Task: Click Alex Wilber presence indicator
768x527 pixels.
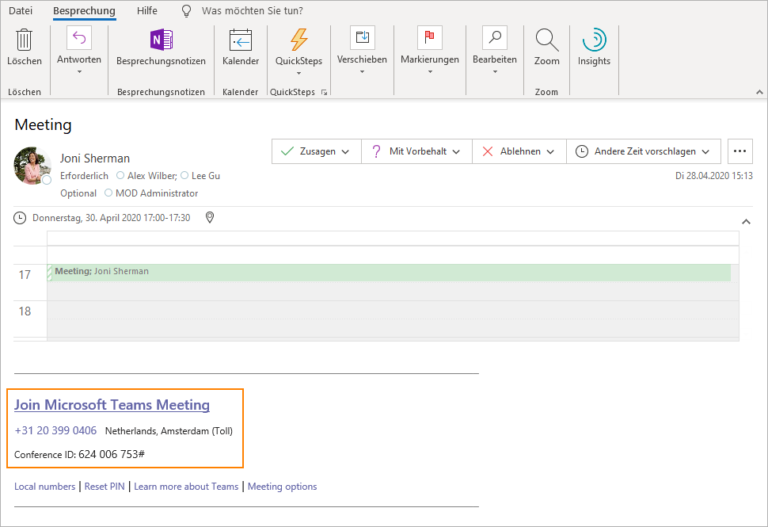Action: pyautogui.click(x=120, y=175)
